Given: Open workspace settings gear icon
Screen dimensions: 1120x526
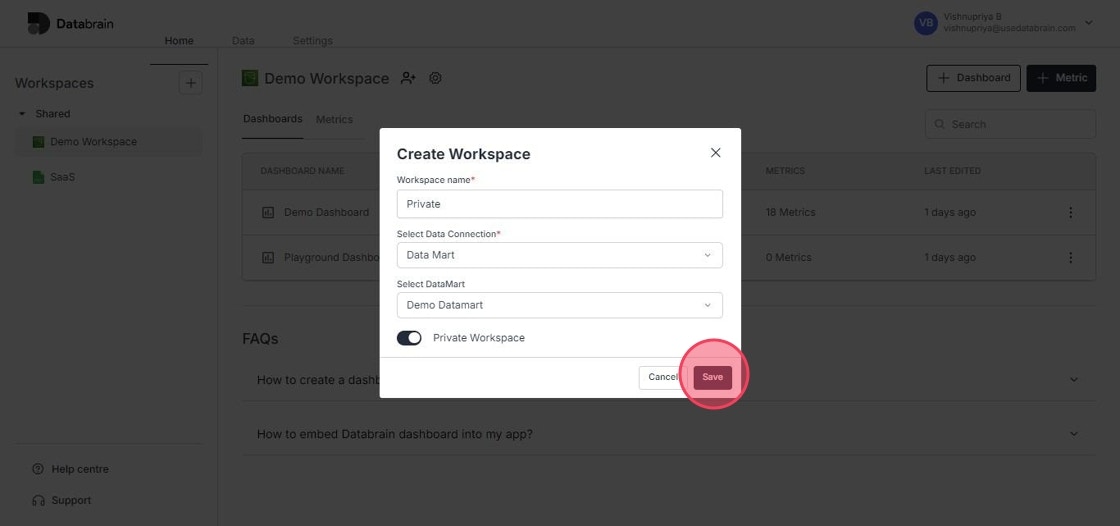Looking at the screenshot, I should pos(435,78).
